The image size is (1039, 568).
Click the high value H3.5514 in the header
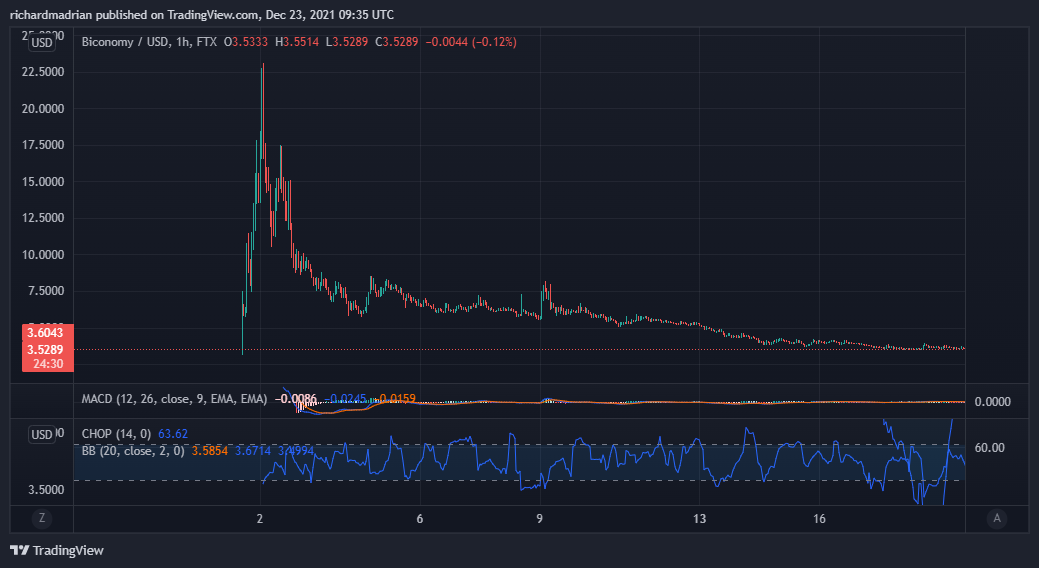pos(297,42)
